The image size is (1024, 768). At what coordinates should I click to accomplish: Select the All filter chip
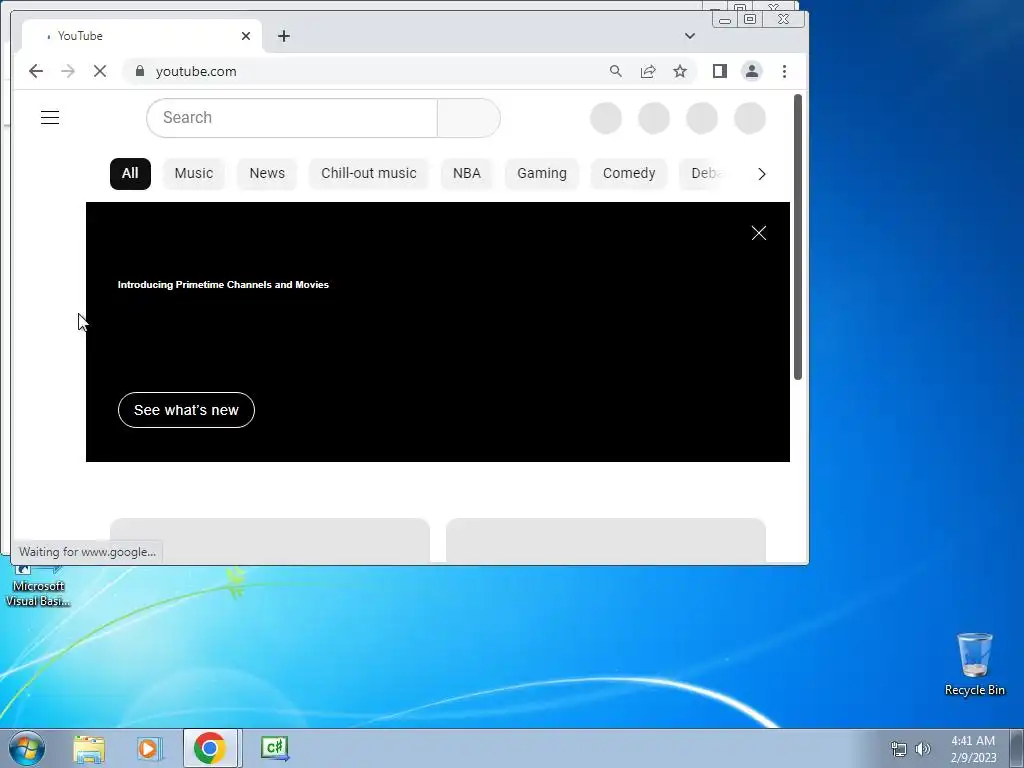click(x=130, y=174)
